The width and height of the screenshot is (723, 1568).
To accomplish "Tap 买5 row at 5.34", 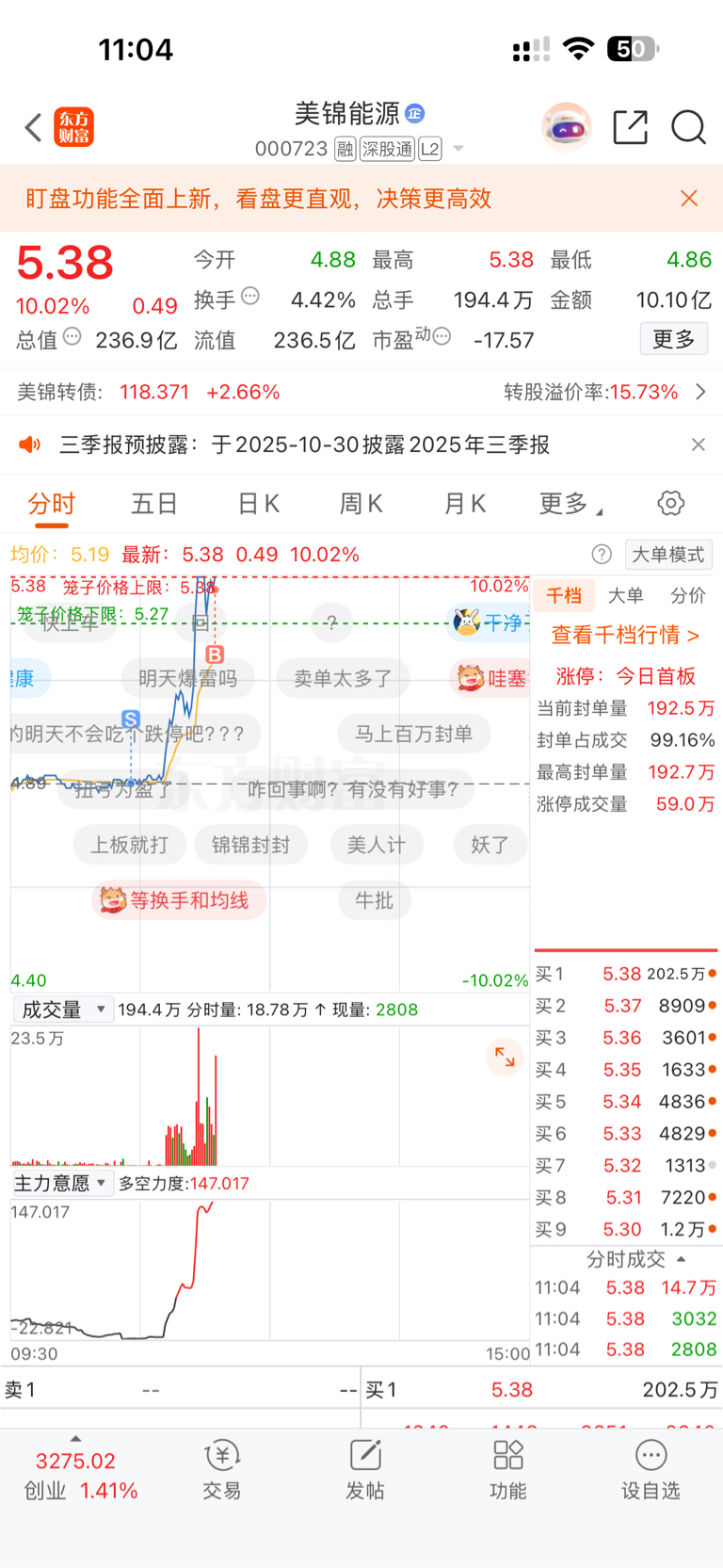I will coord(626,1102).
